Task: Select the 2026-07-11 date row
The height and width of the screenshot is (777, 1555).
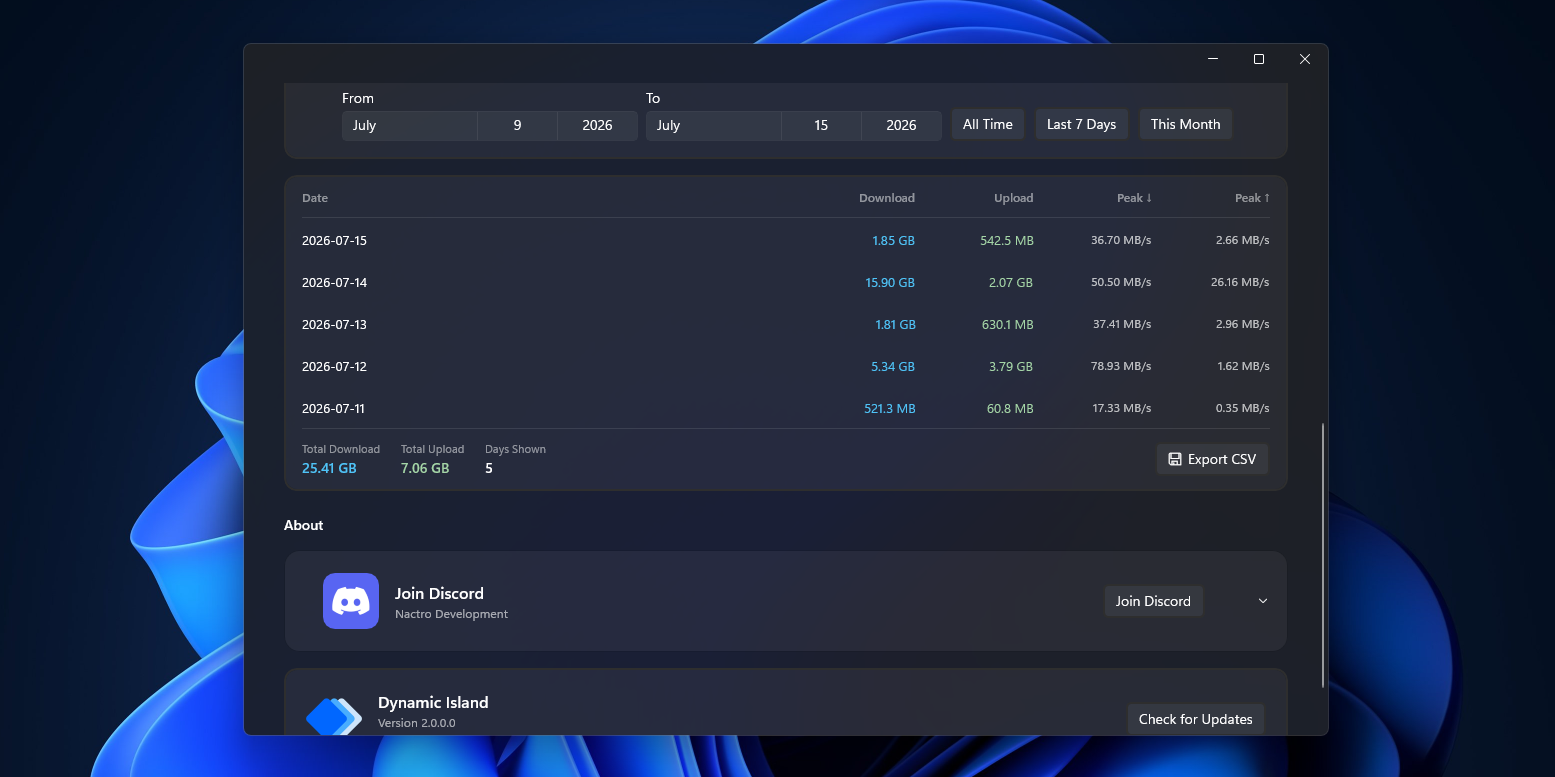Action: click(x=786, y=408)
